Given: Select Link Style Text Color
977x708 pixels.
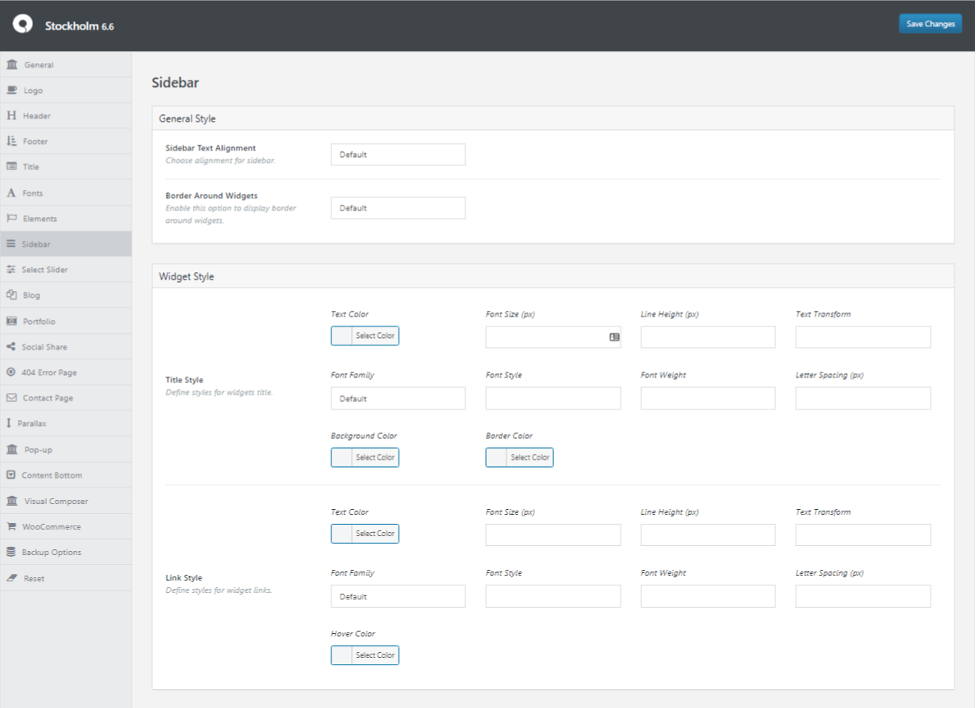Looking at the screenshot, I should (365, 533).
